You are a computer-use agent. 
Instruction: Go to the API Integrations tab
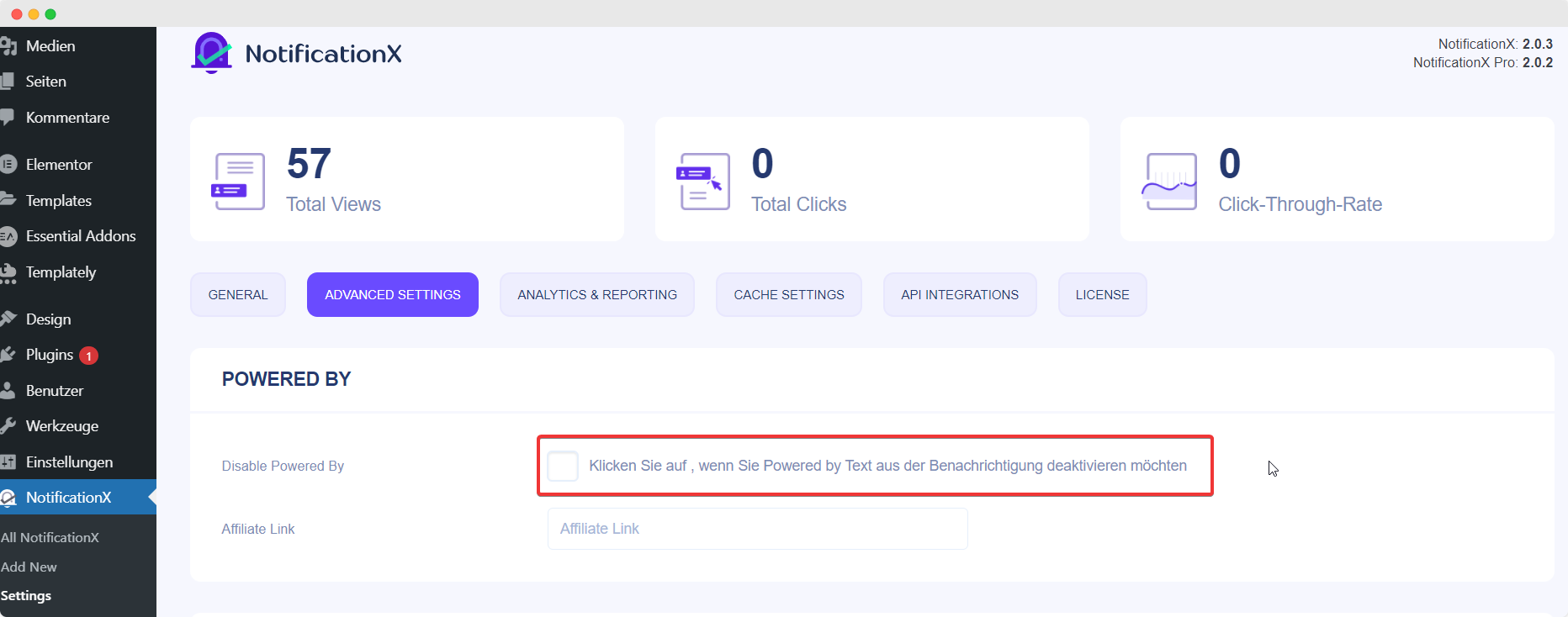click(x=960, y=295)
